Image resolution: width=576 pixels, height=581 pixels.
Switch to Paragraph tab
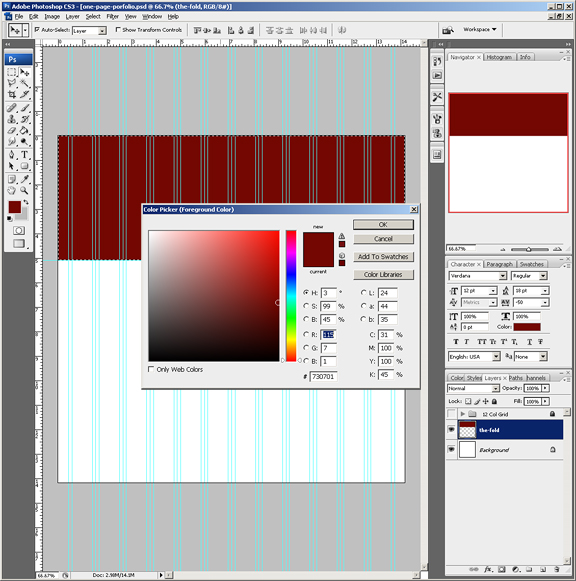[x=499, y=264]
